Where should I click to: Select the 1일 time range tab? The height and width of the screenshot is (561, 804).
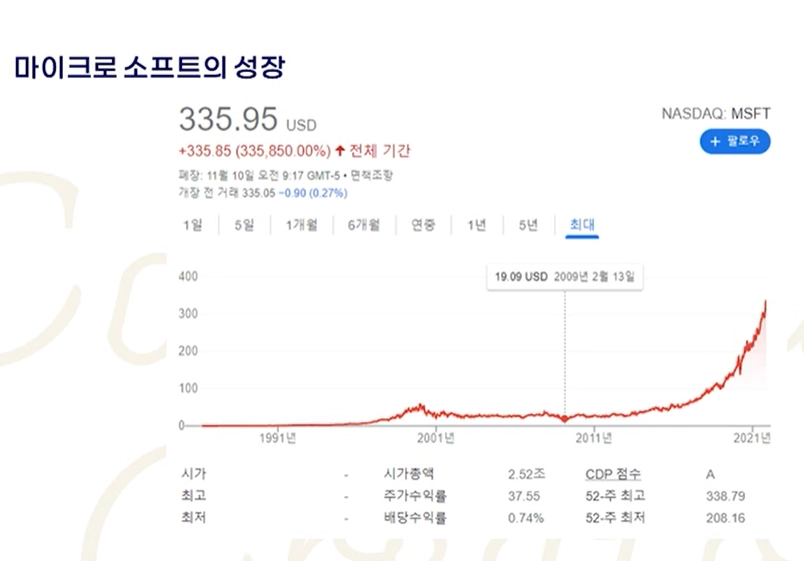click(x=193, y=225)
